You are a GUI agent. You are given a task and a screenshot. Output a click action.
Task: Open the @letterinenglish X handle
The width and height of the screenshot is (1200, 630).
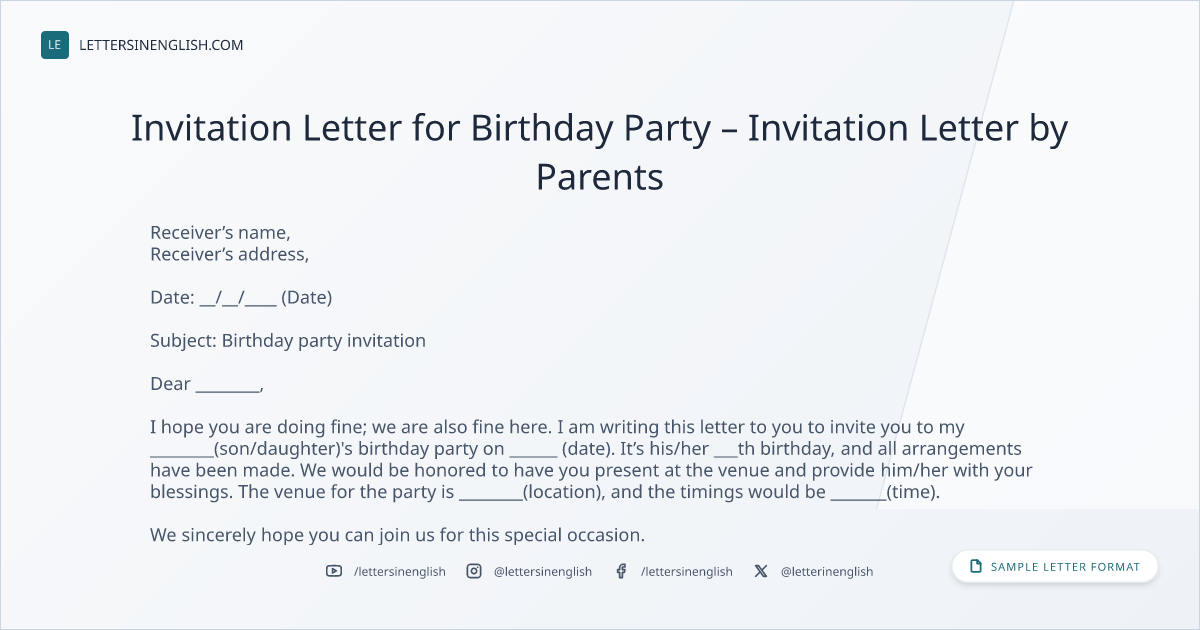(827, 571)
